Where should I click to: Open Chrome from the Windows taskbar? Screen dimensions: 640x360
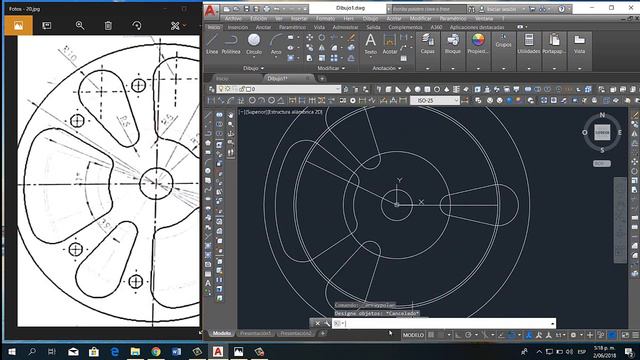156,351
